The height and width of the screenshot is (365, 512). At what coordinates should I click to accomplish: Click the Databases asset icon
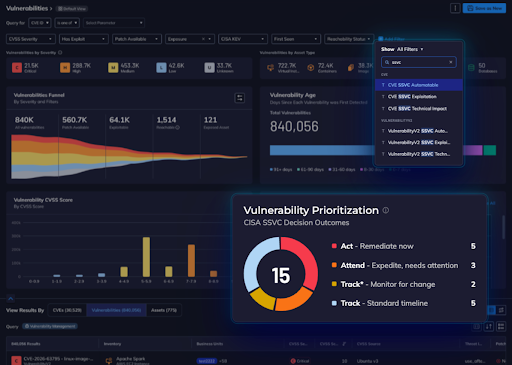pyautogui.click(x=471, y=68)
